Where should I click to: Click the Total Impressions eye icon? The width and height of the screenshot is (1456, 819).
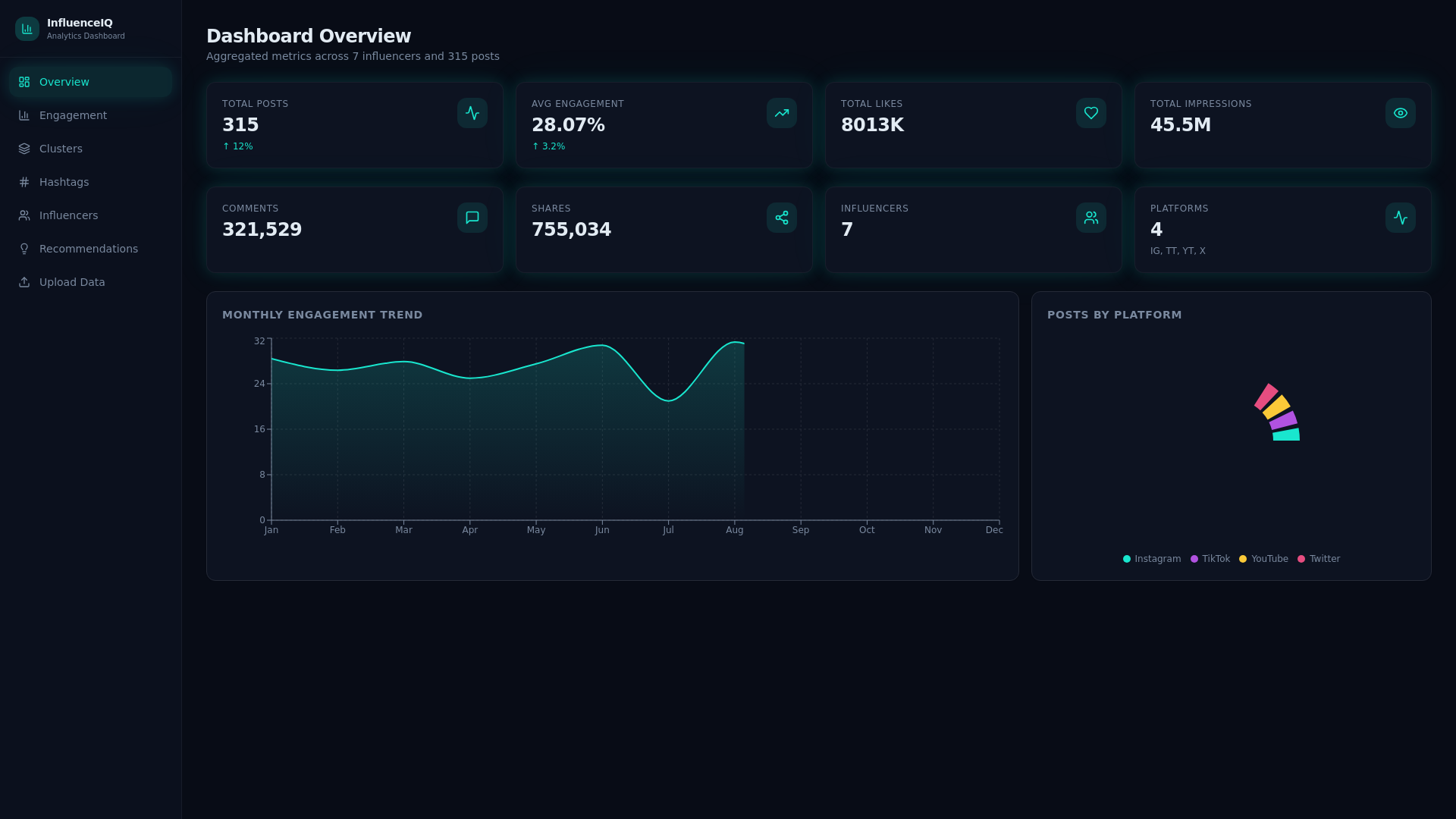[x=1401, y=113]
